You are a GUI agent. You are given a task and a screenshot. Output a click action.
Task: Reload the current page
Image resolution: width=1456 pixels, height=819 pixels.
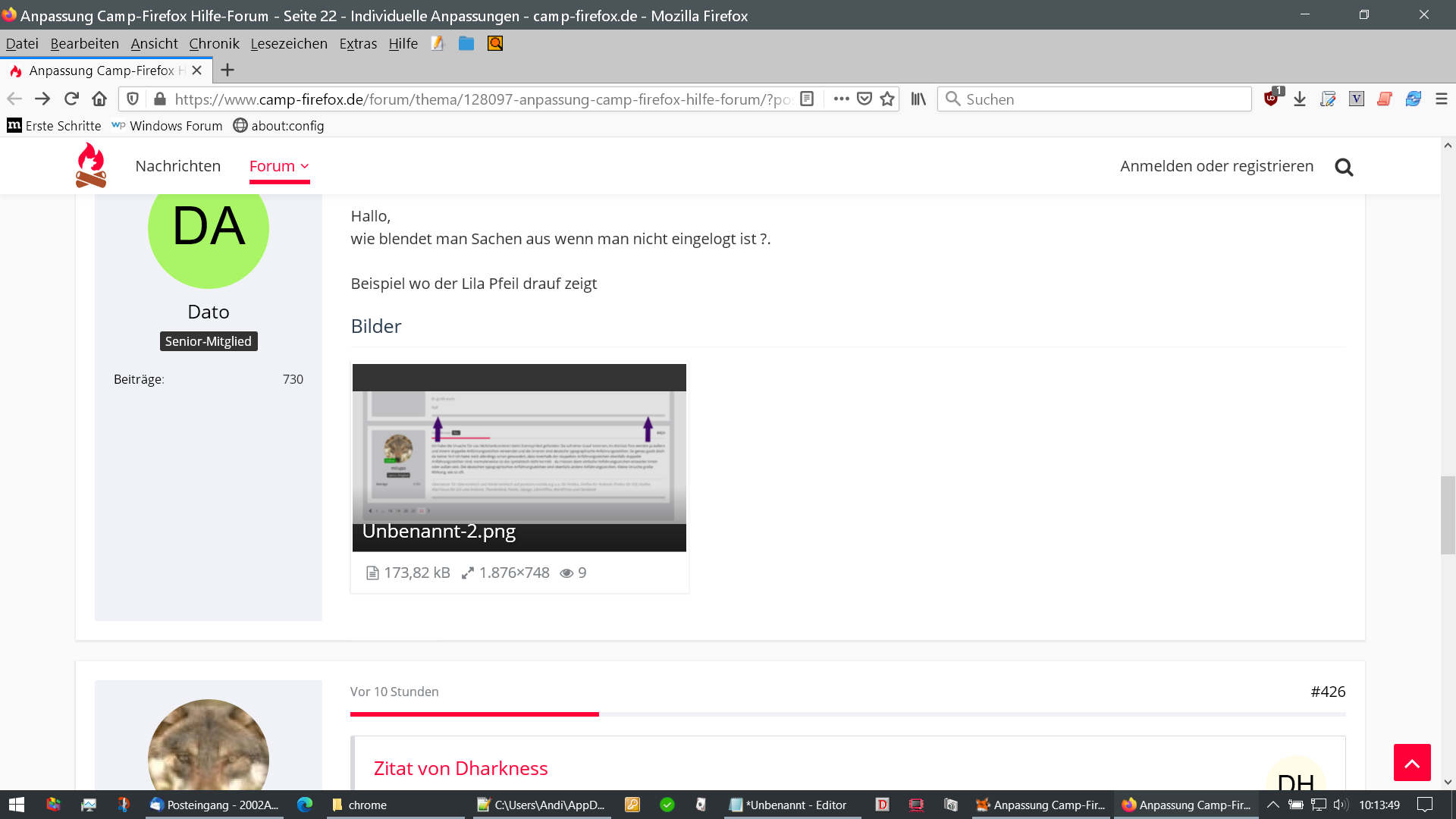coord(71,99)
